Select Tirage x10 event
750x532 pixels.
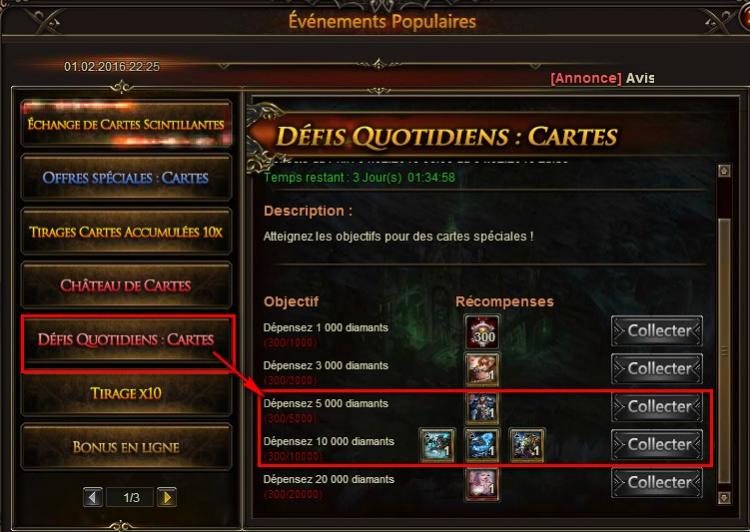[126, 393]
